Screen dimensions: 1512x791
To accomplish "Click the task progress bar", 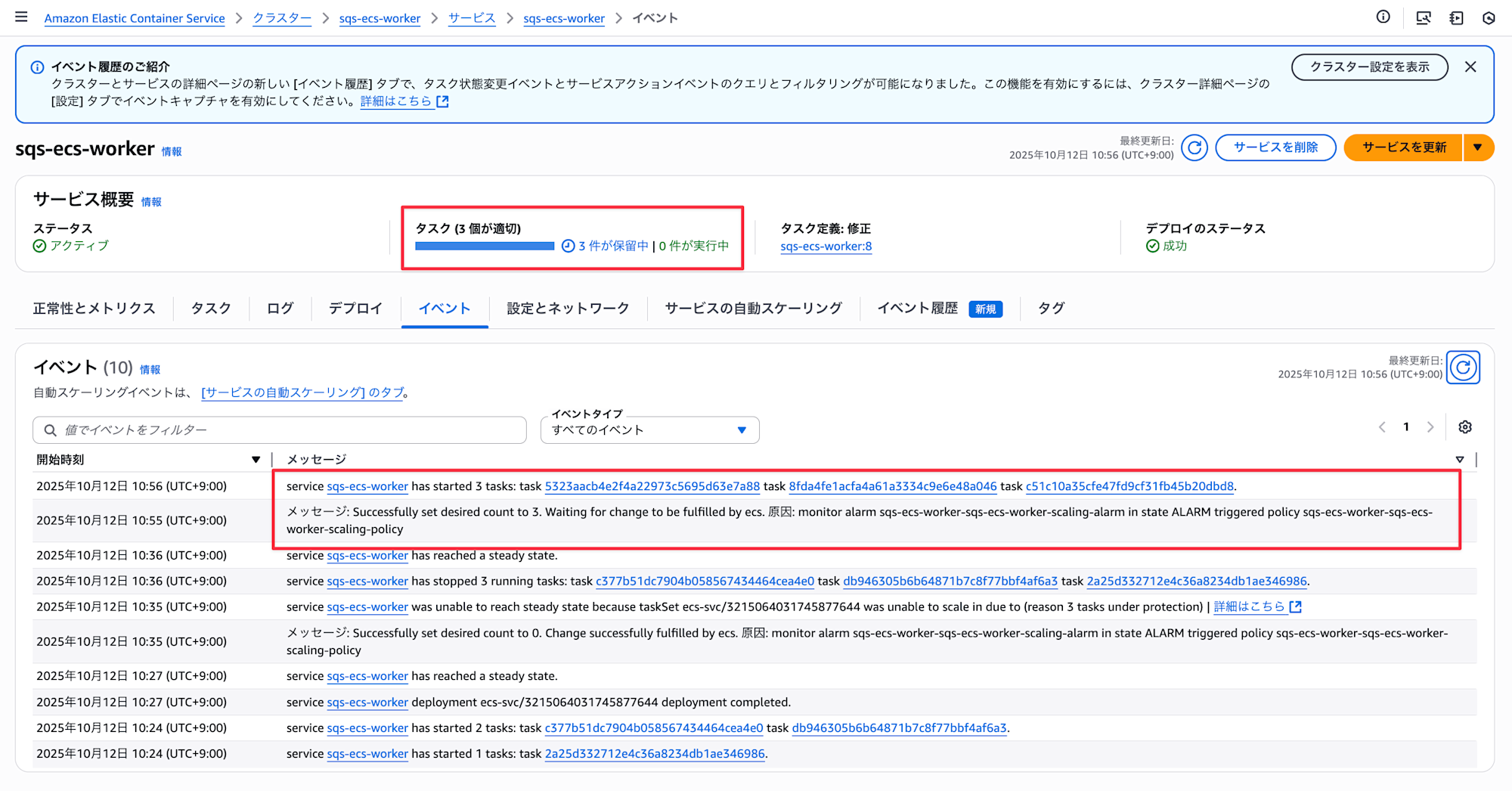I will tap(485, 246).
